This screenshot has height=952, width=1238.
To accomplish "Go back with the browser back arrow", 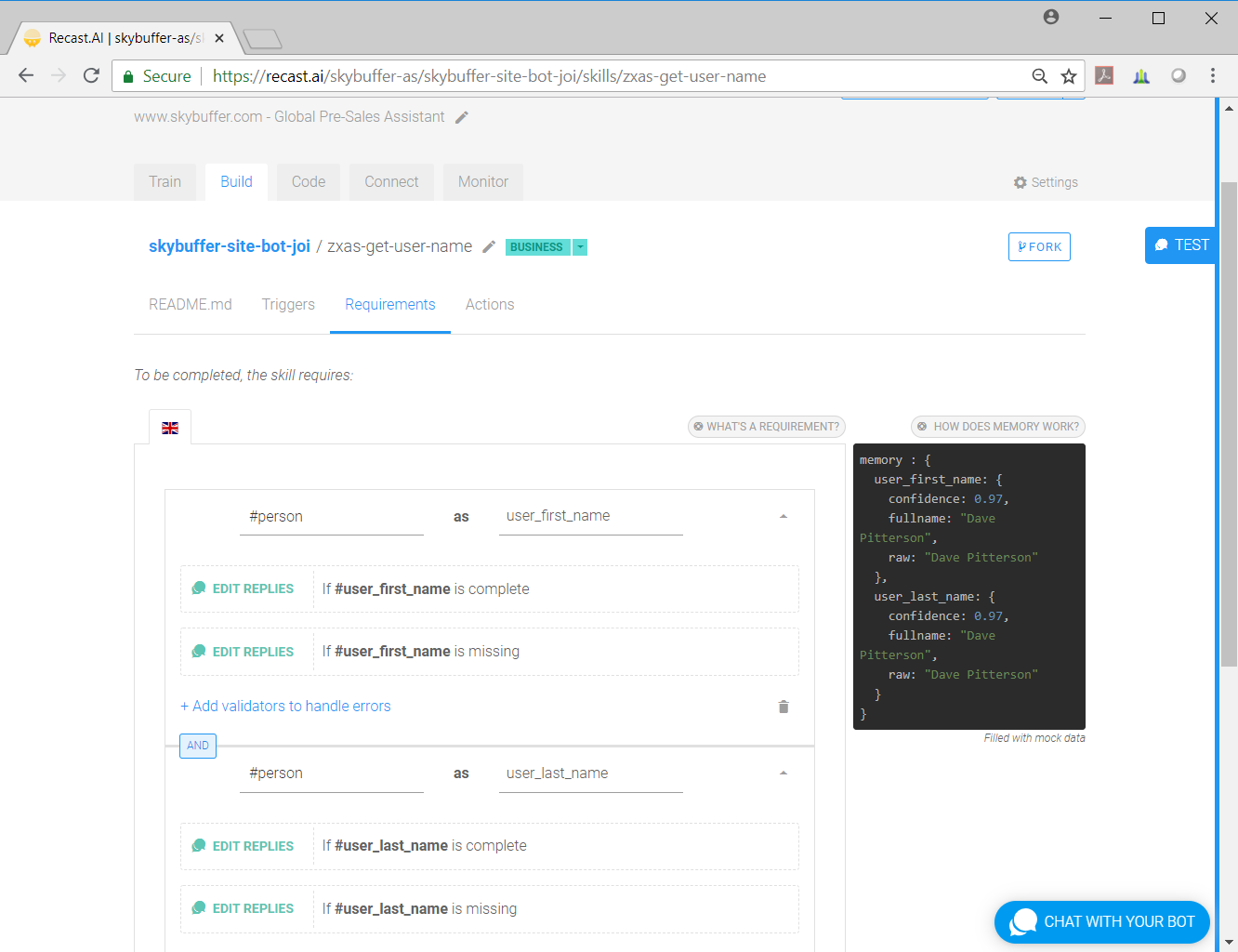I will [26, 76].
